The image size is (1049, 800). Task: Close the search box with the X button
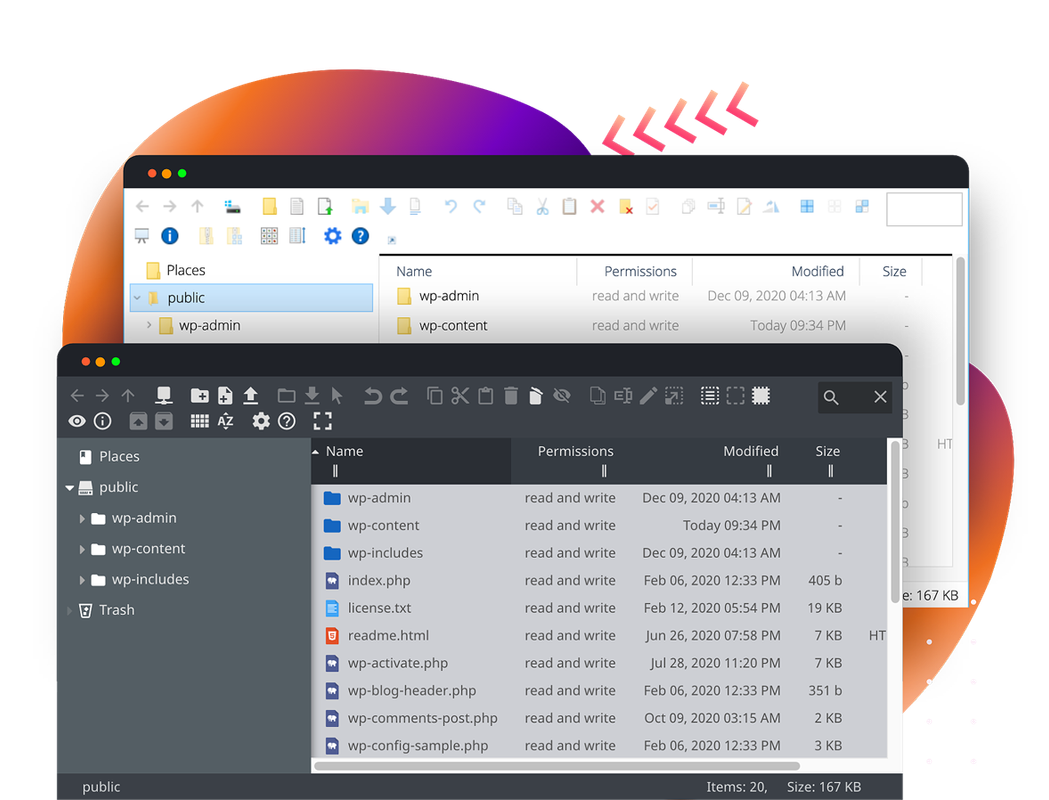[x=880, y=397]
